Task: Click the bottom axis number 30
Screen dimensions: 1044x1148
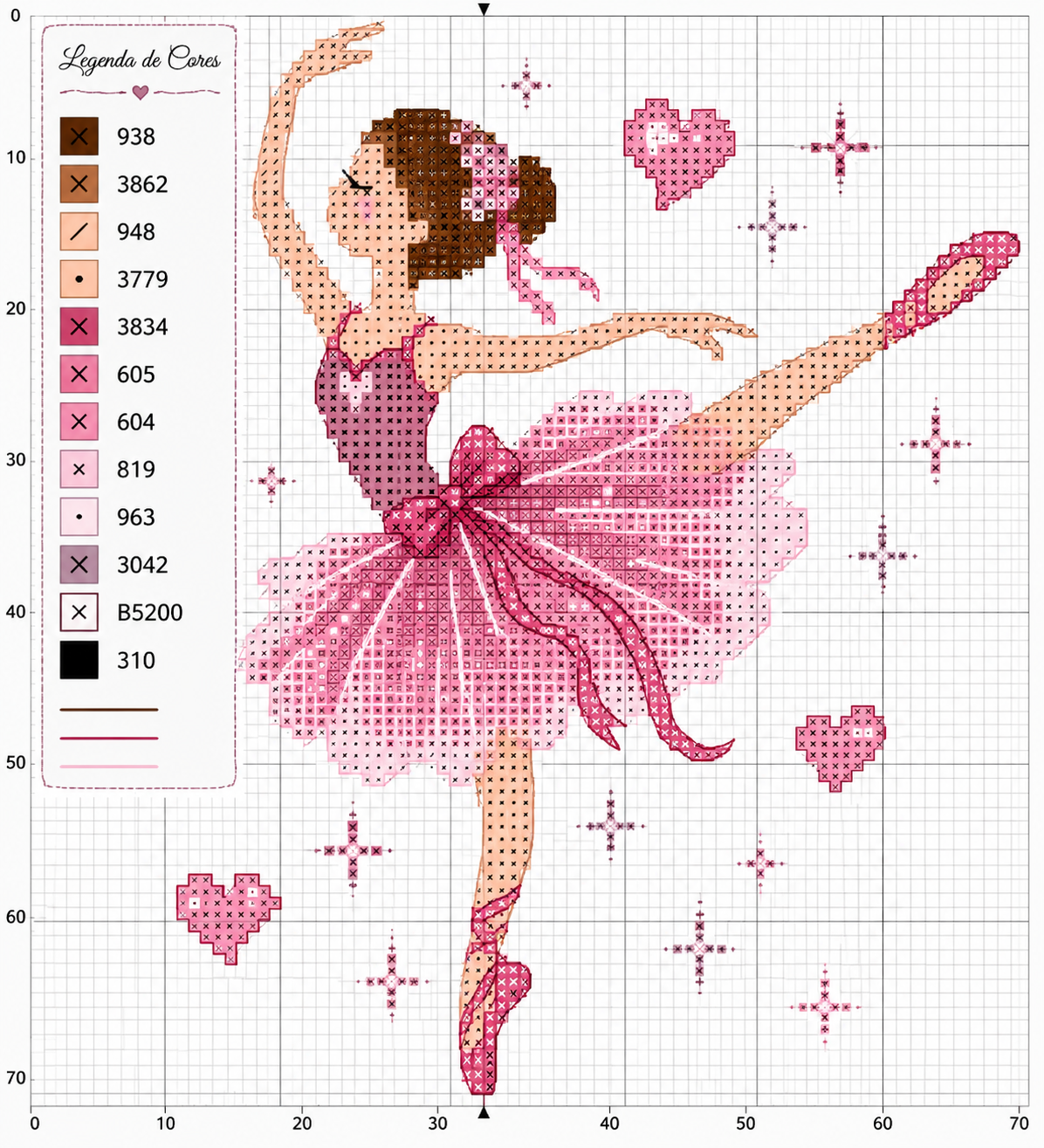Action: pyautogui.click(x=438, y=1124)
